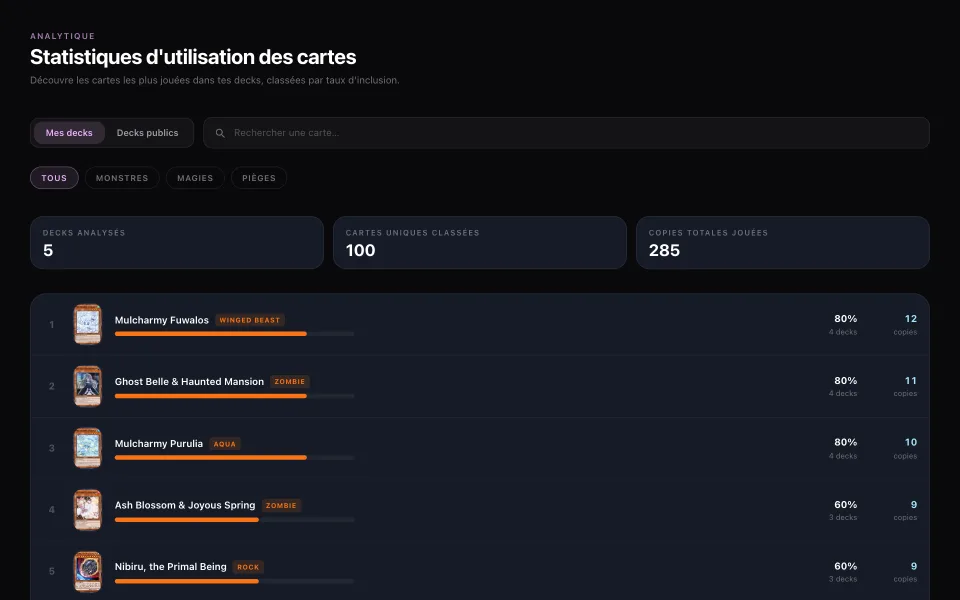Select the Ghost Belle & Haunted Mansion name
This screenshot has width=960, height=600.
[189, 381]
